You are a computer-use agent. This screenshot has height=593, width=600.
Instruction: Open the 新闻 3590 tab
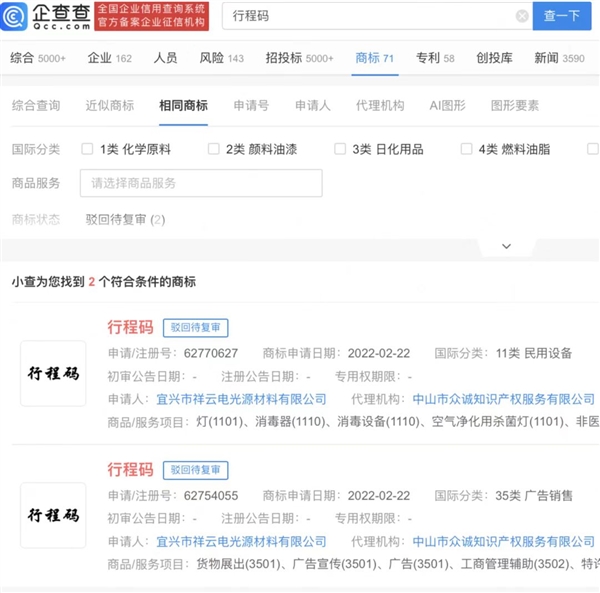coord(559,58)
